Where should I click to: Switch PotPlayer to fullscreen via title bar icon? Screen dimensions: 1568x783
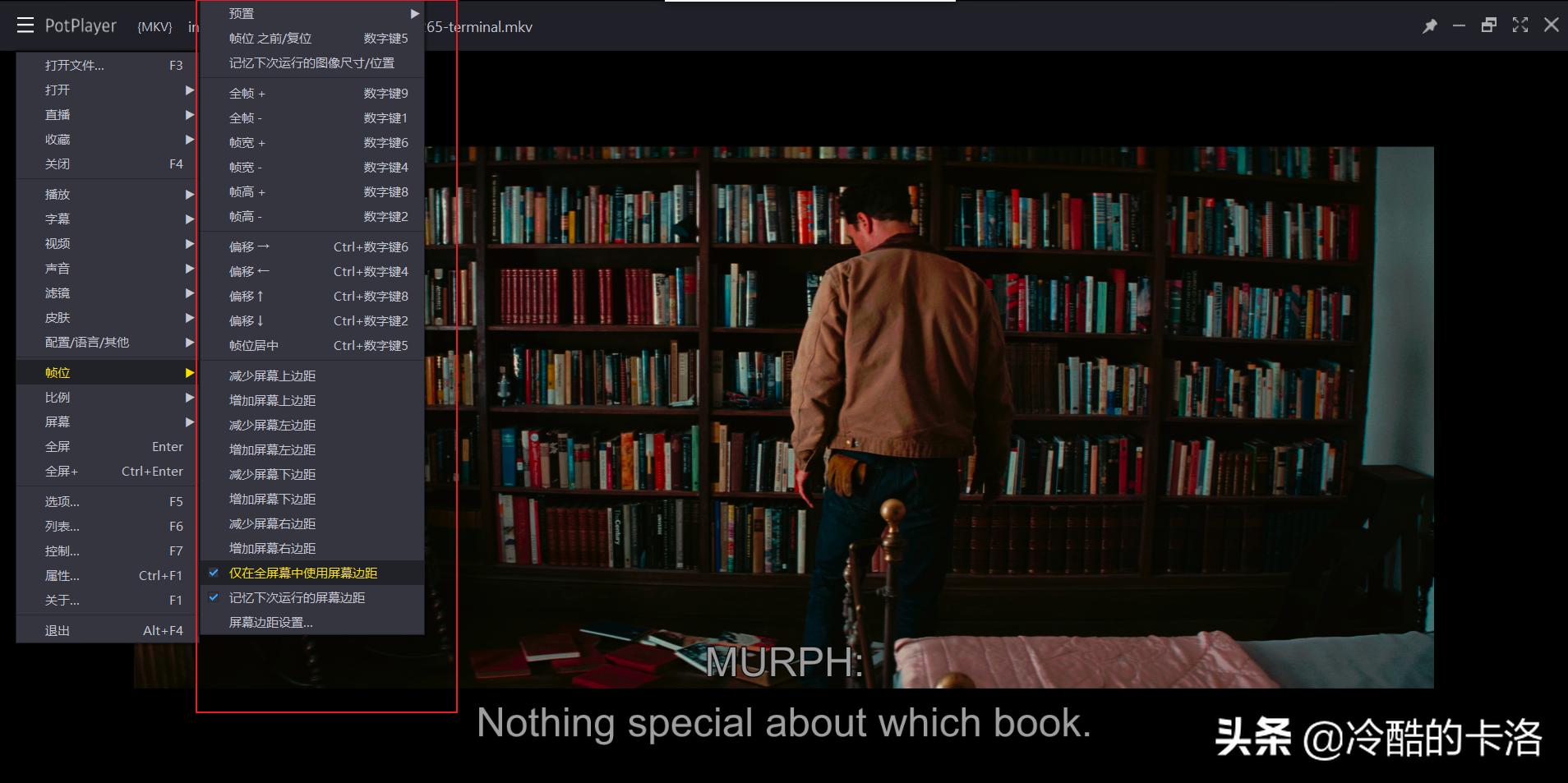1520,25
